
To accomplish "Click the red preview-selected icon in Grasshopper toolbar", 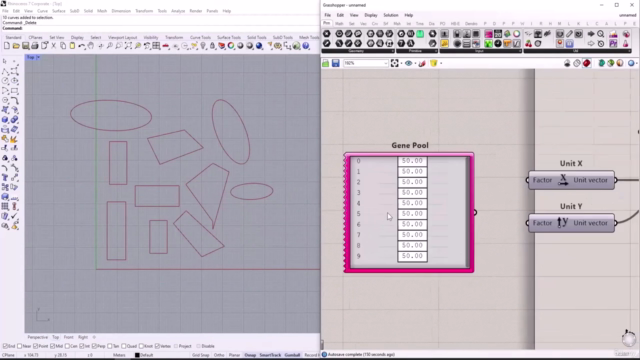I will tap(587, 63).
